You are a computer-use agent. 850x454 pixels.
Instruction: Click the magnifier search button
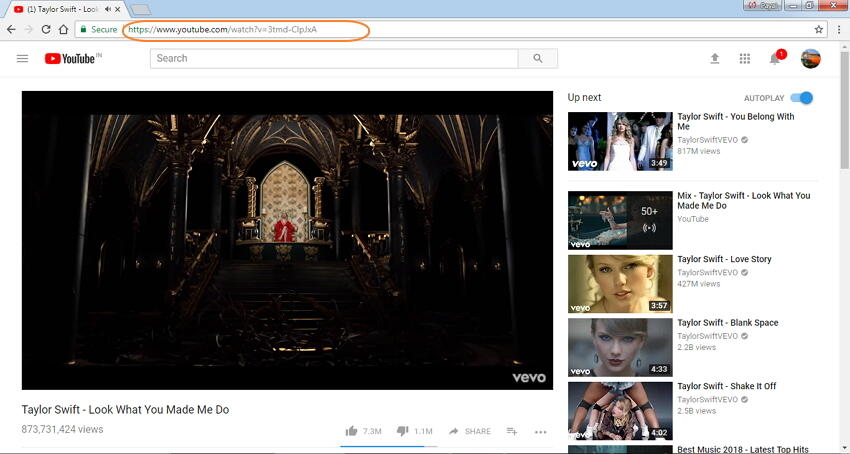(538, 59)
